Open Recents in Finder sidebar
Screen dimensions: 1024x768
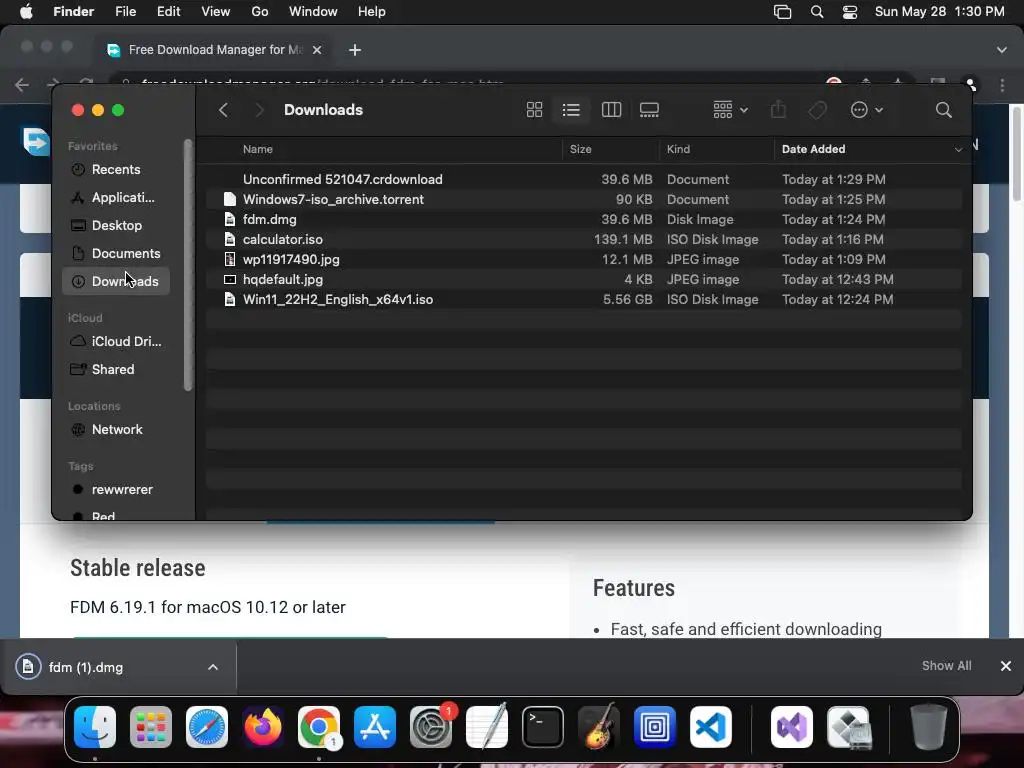click(x=116, y=170)
